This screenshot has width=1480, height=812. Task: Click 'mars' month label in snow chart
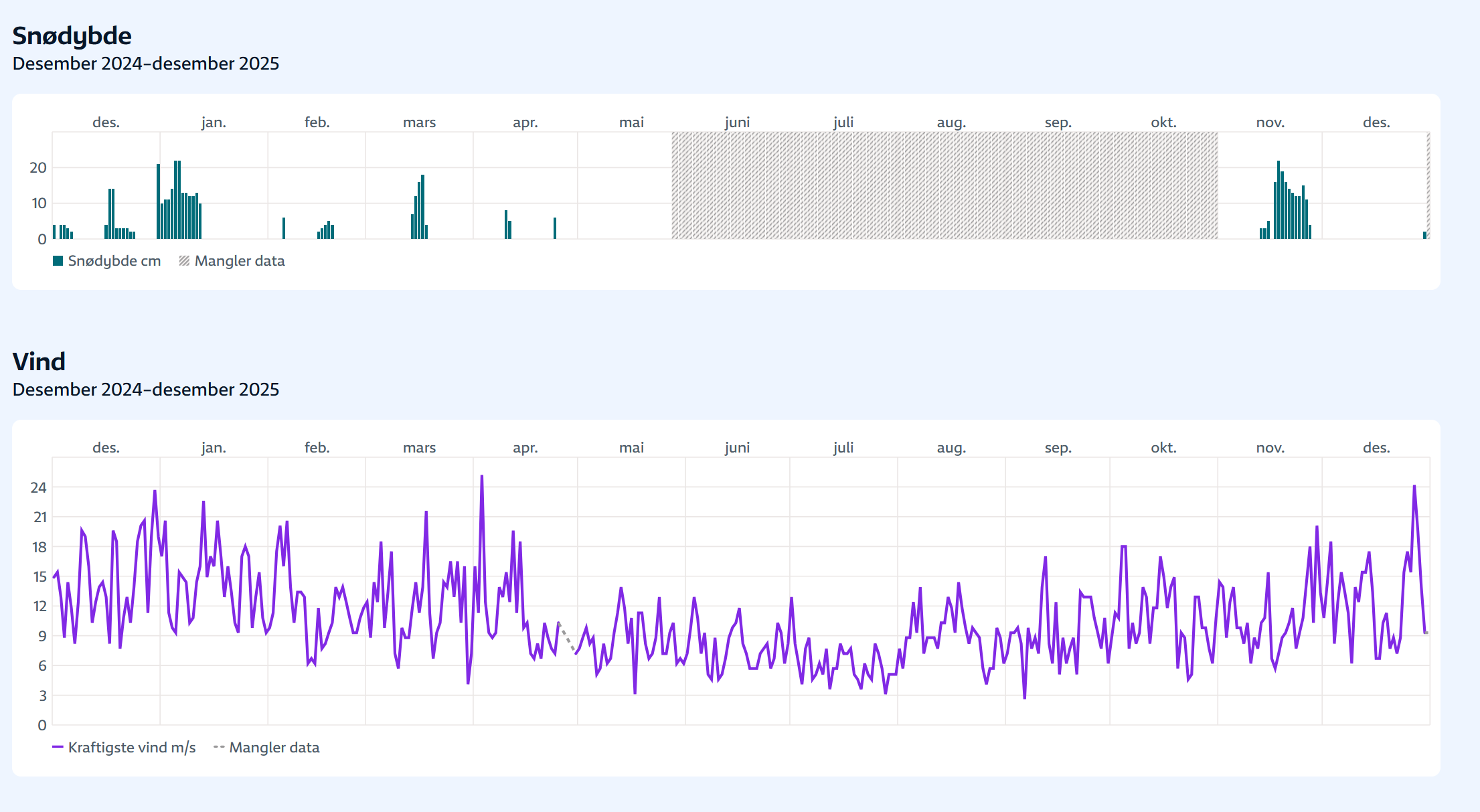coord(419,123)
